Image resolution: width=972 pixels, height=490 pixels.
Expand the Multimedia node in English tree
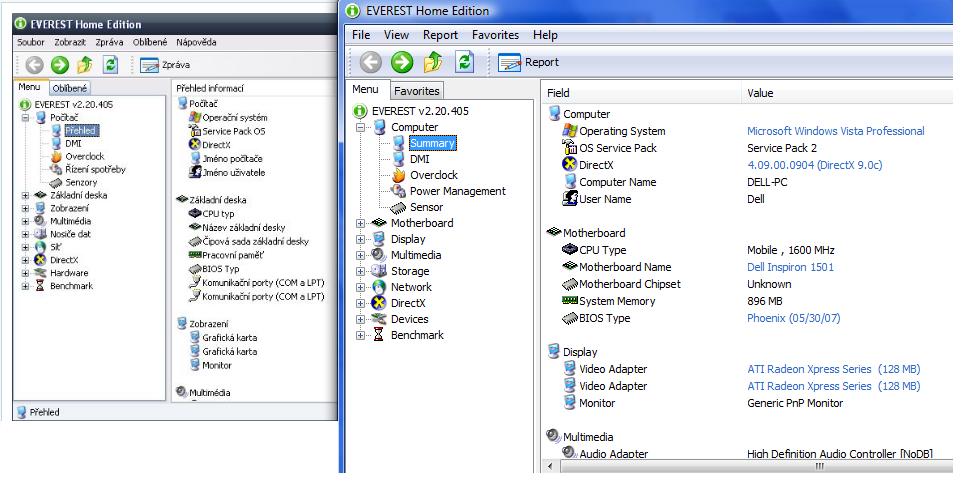pyautogui.click(x=360, y=256)
